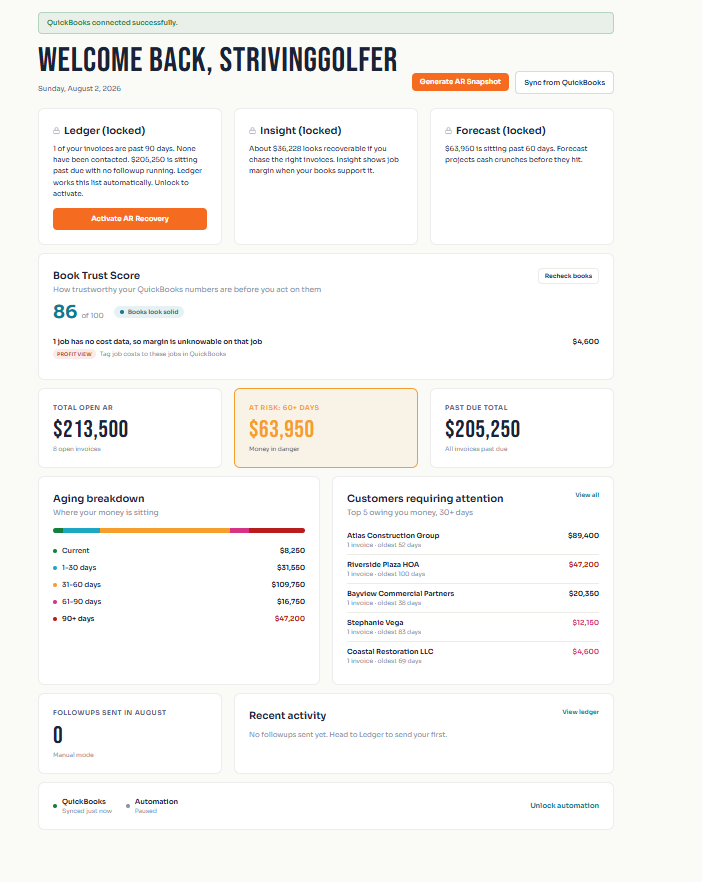702x882 pixels.
Task: Select Riverside Plaza HOA customer row
Action: [473, 569]
